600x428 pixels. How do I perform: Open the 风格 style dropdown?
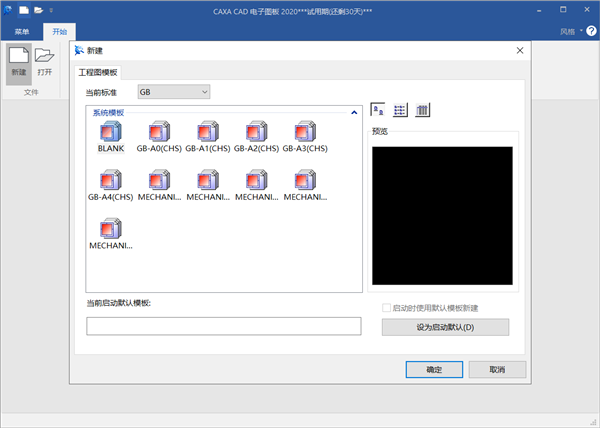tap(571, 31)
